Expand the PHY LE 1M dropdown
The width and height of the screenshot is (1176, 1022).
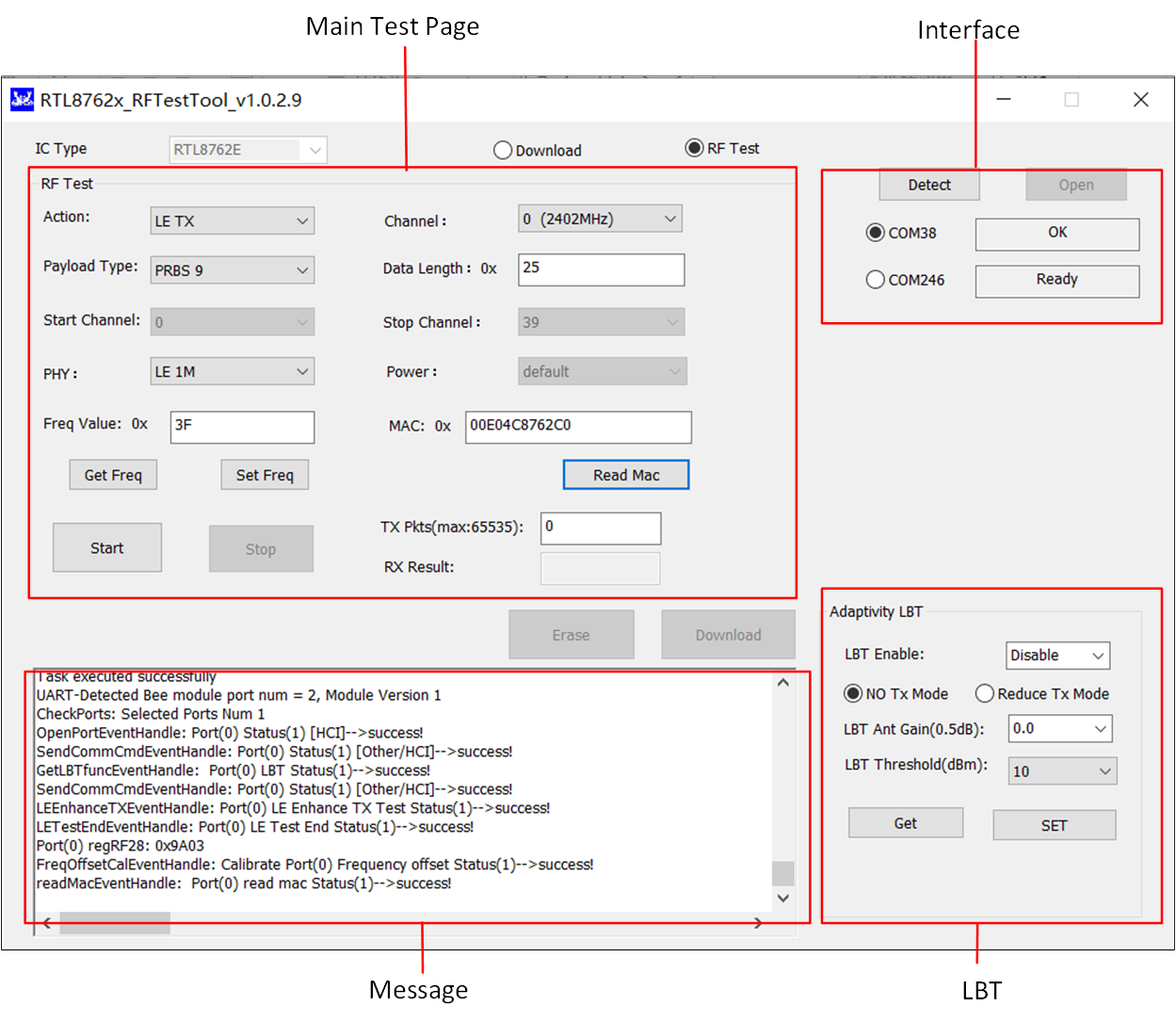pos(232,372)
